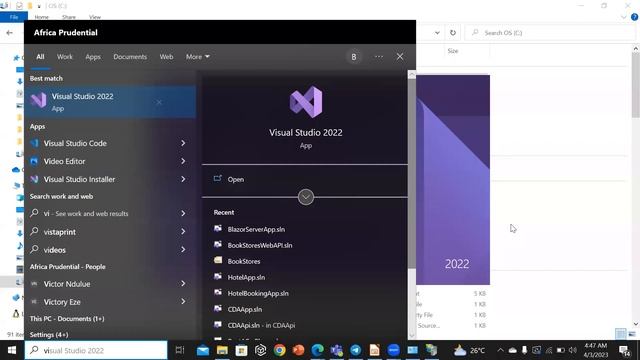Open address bar history dropdown in Explorer
This screenshot has height=360, width=640.
pyautogui.click(x=437, y=33)
